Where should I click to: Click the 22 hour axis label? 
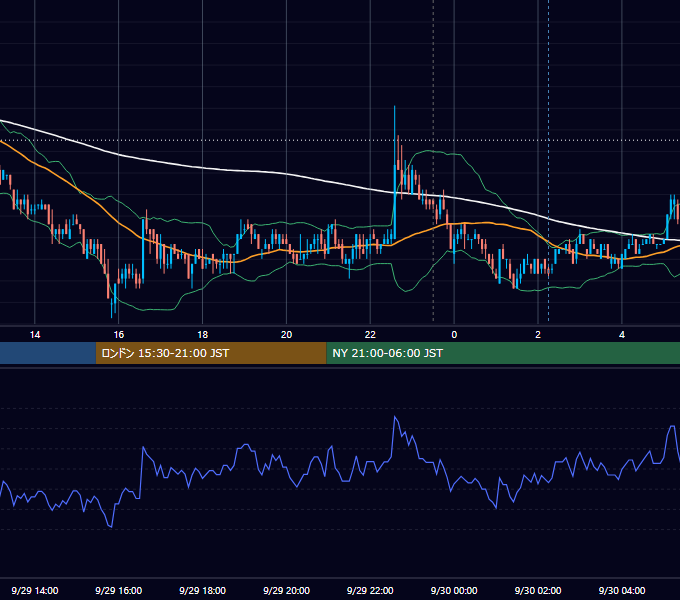pyautogui.click(x=370, y=335)
